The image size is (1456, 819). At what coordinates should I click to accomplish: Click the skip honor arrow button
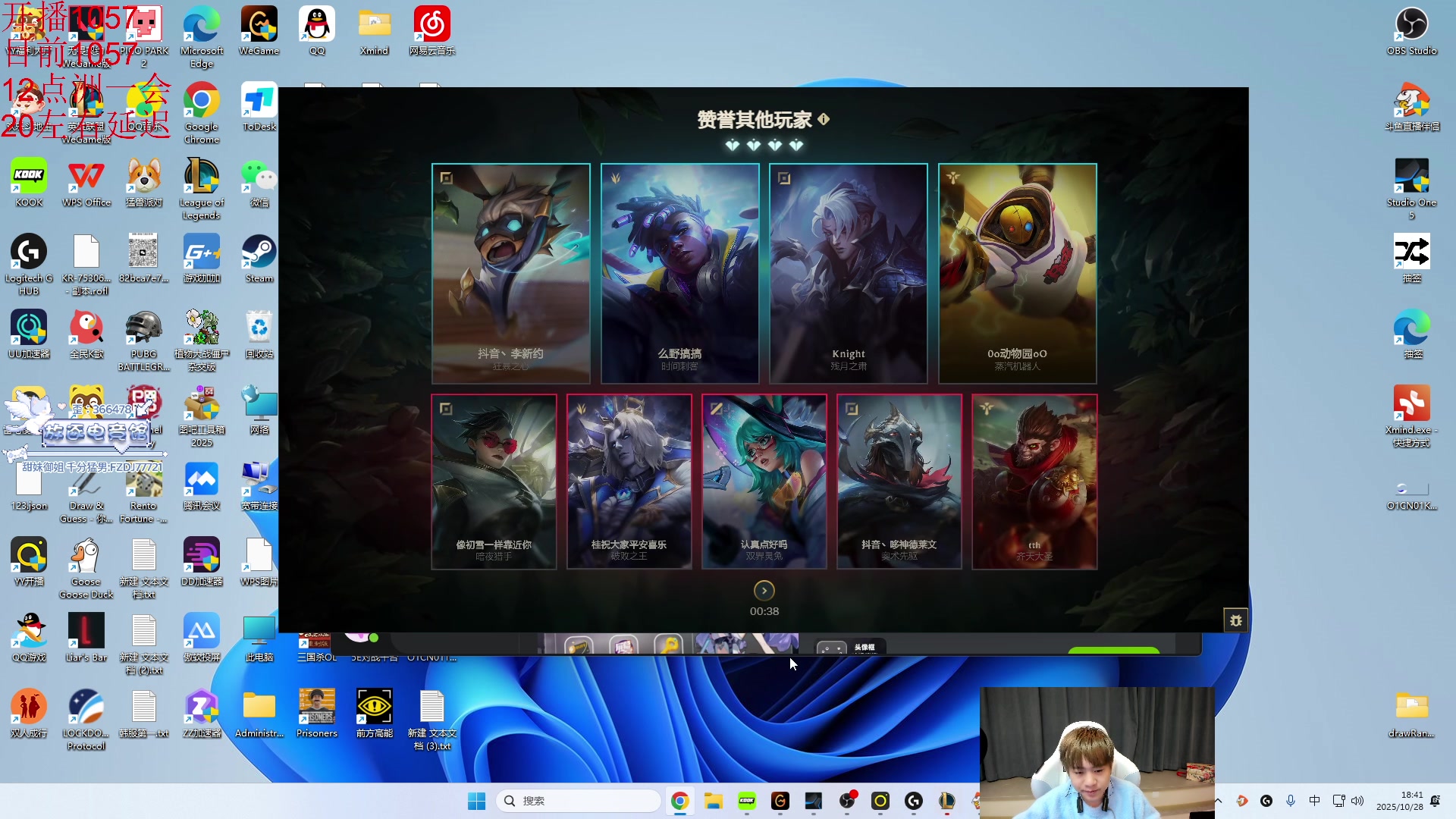click(x=764, y=591)
